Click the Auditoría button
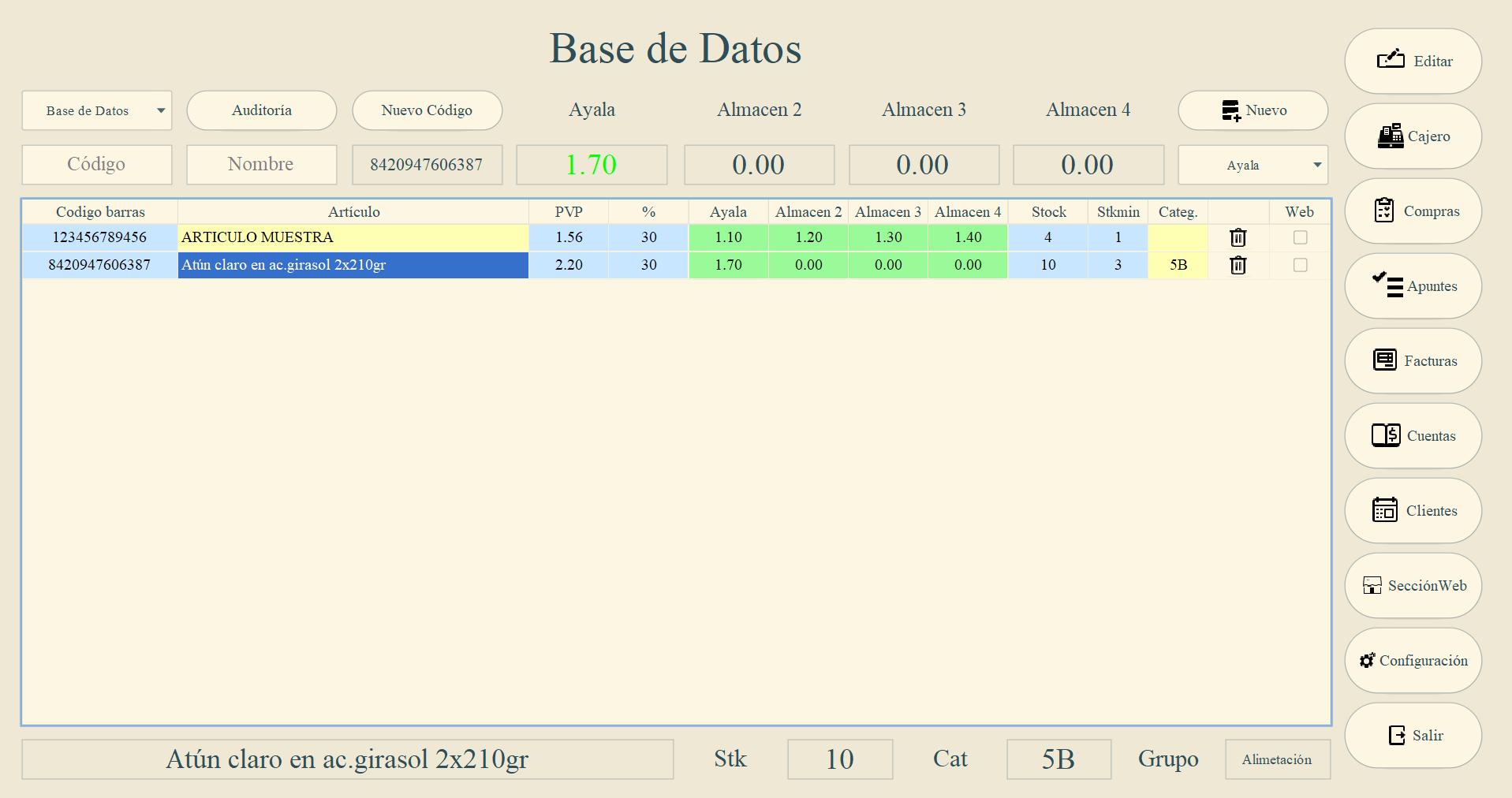The image size is (1512, 798). click(x=262, y=110)
